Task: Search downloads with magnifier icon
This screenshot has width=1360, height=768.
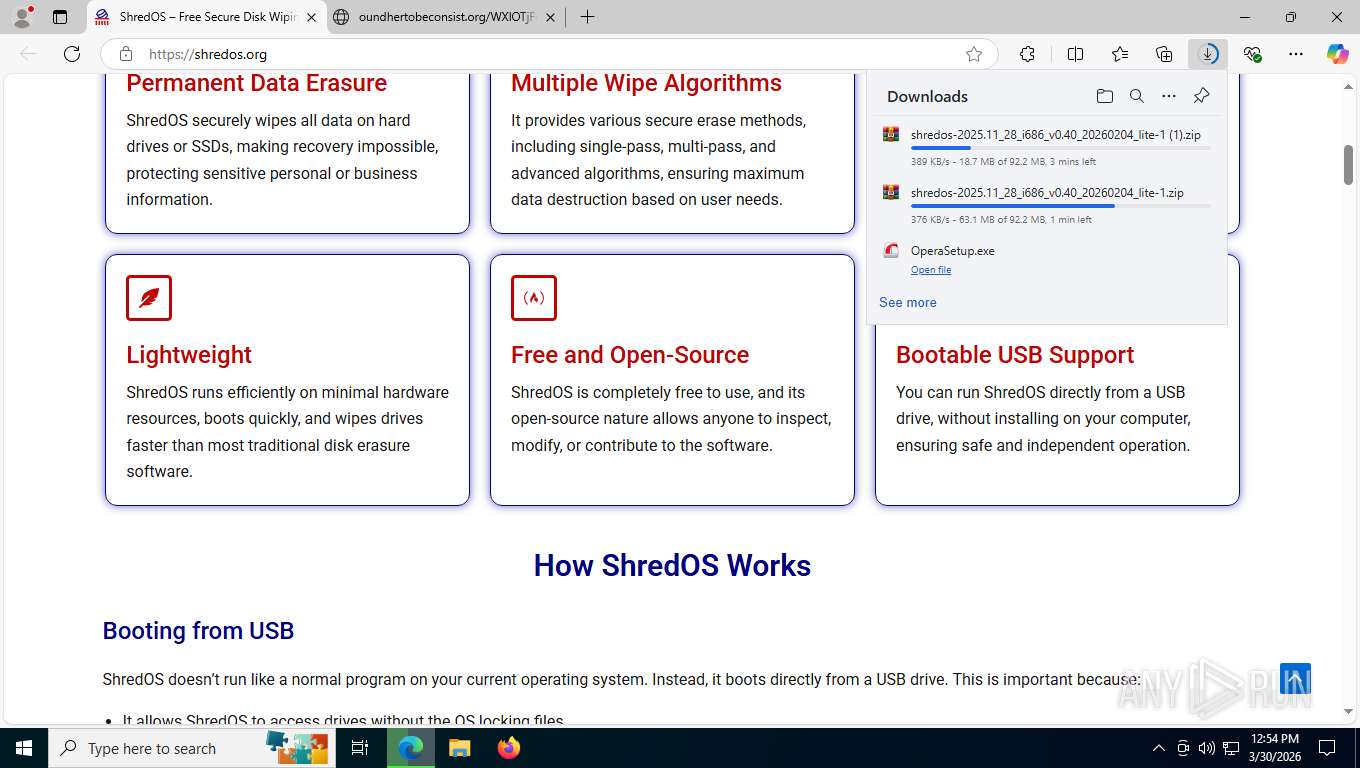Action: coord(1137,96)
